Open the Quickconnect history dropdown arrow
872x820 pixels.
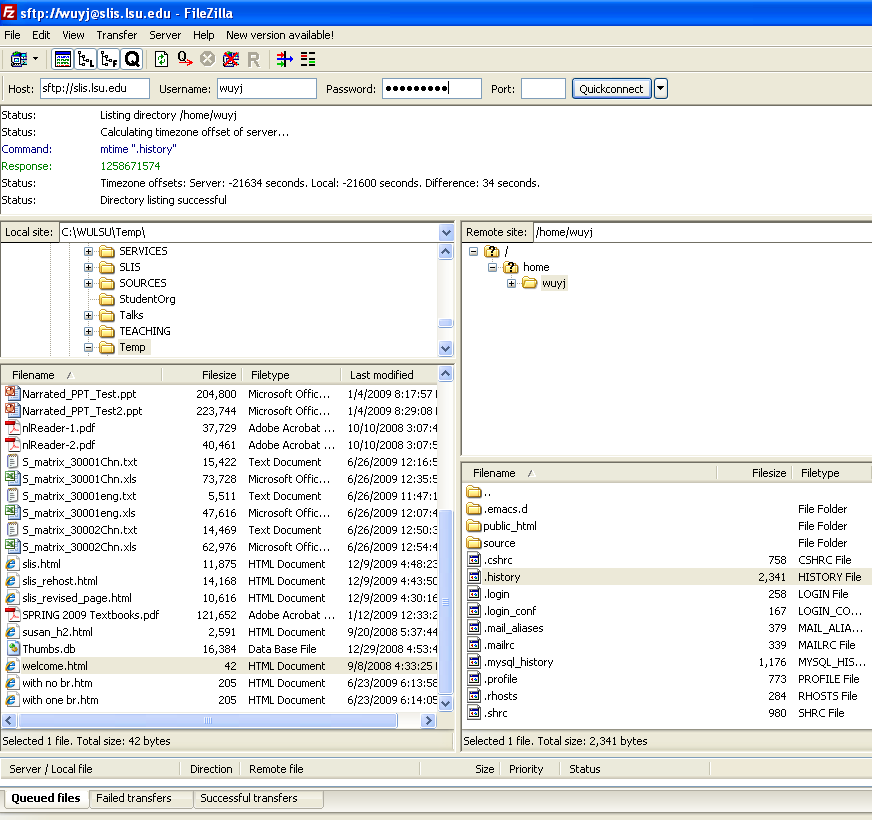click(x=661, y=88)
